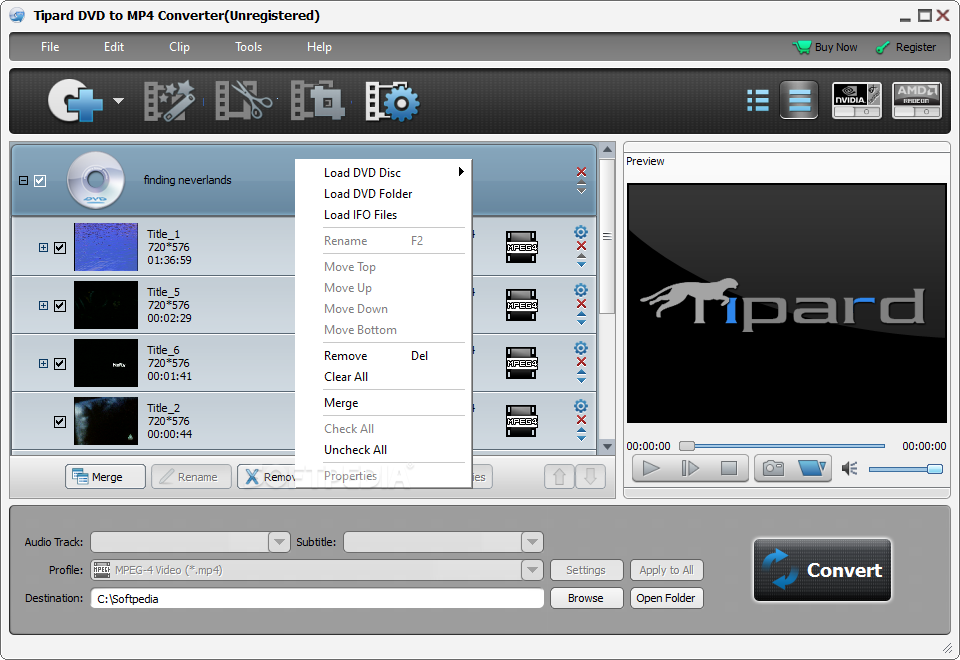Step to next frame in preview
960x660 pixels.
690,468
